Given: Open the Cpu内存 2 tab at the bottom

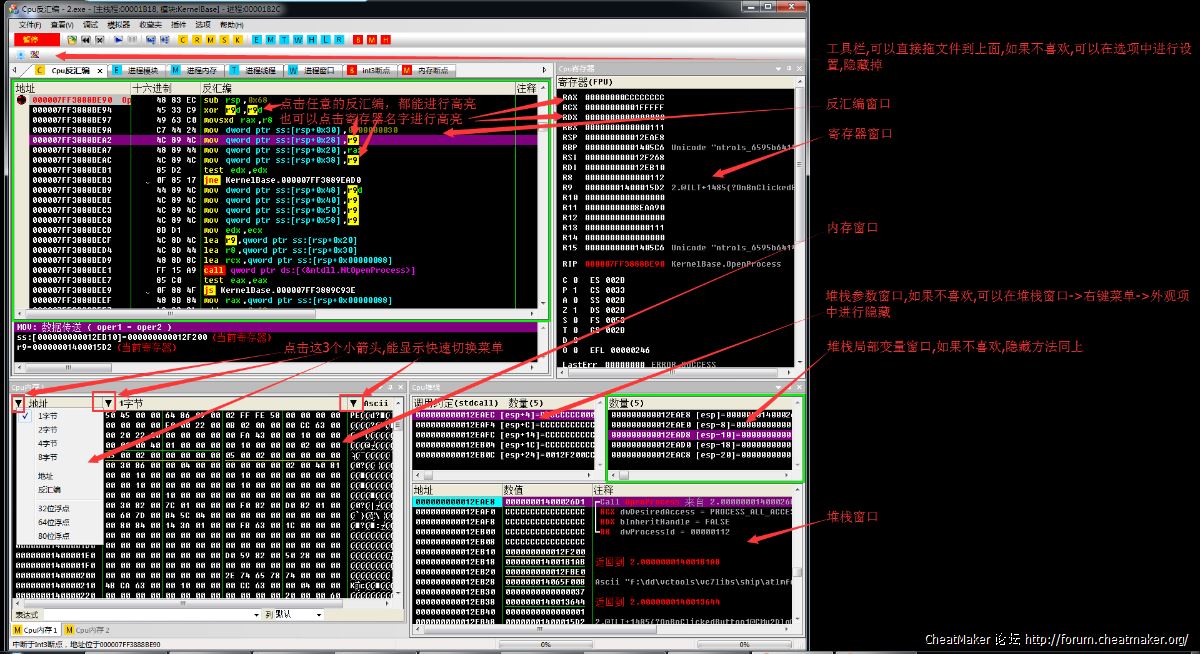Looking at the screenshot, I should (x=88, y=630).
